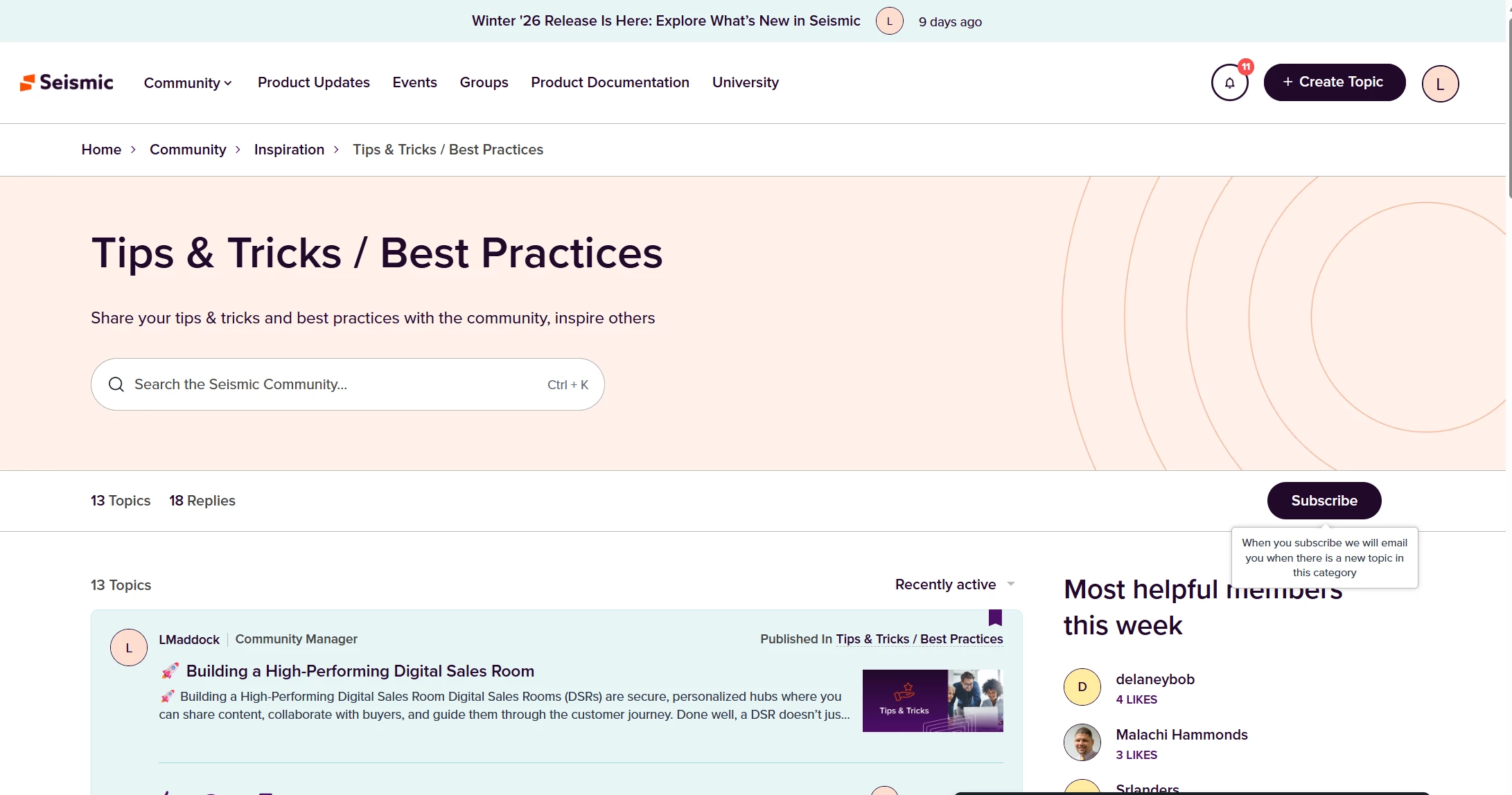Click the search magnifier icon
Screen dimensions: 1512x795
[x=116, y=384]
